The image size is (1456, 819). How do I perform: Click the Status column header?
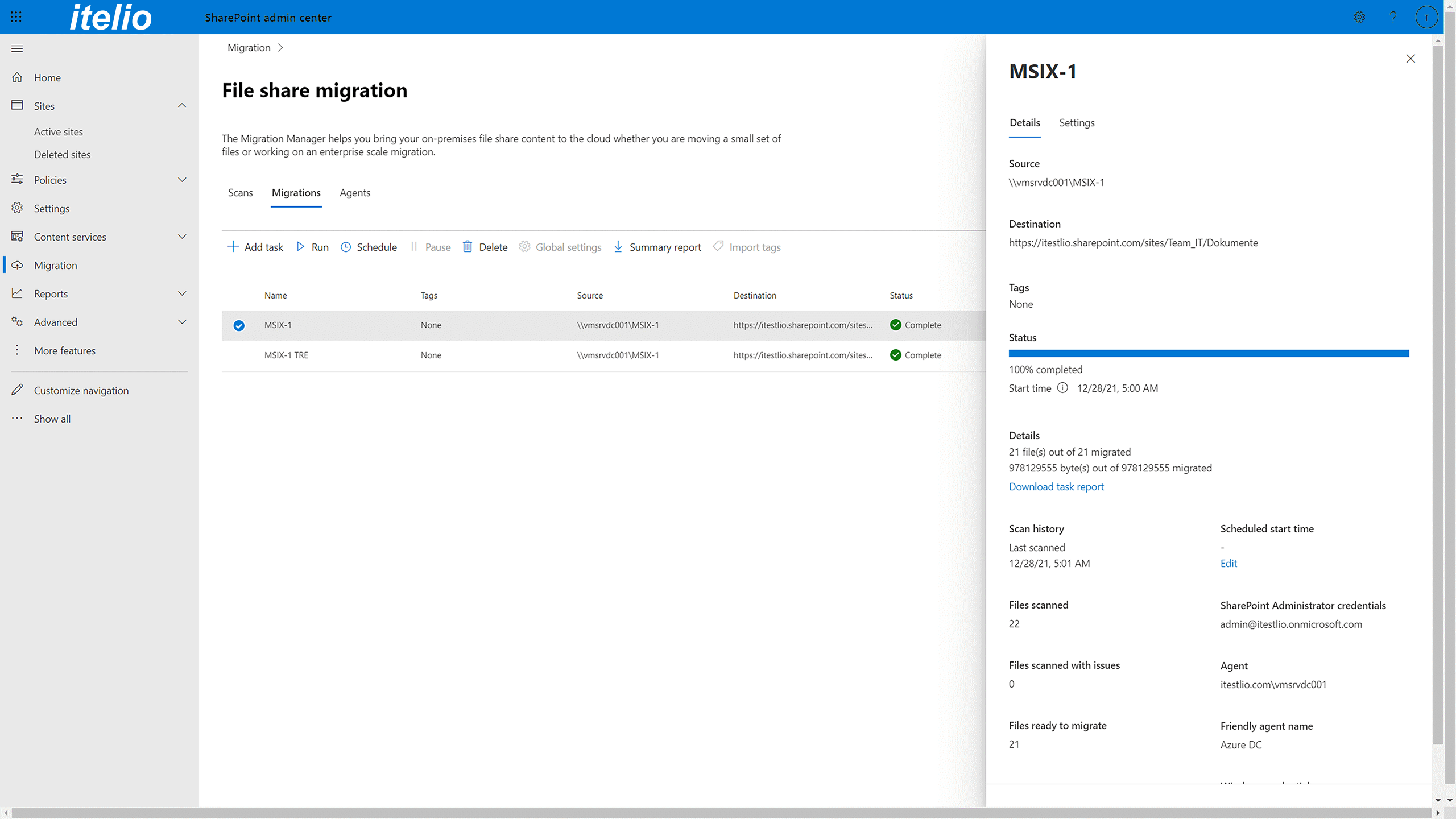click(901, 295)
